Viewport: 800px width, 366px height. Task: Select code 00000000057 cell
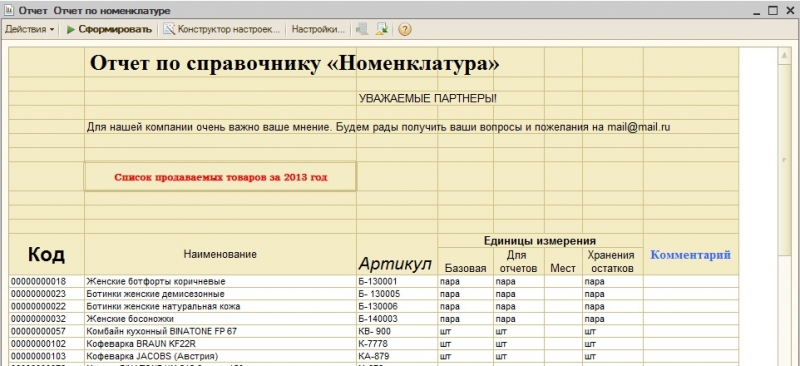pos(46,331)
